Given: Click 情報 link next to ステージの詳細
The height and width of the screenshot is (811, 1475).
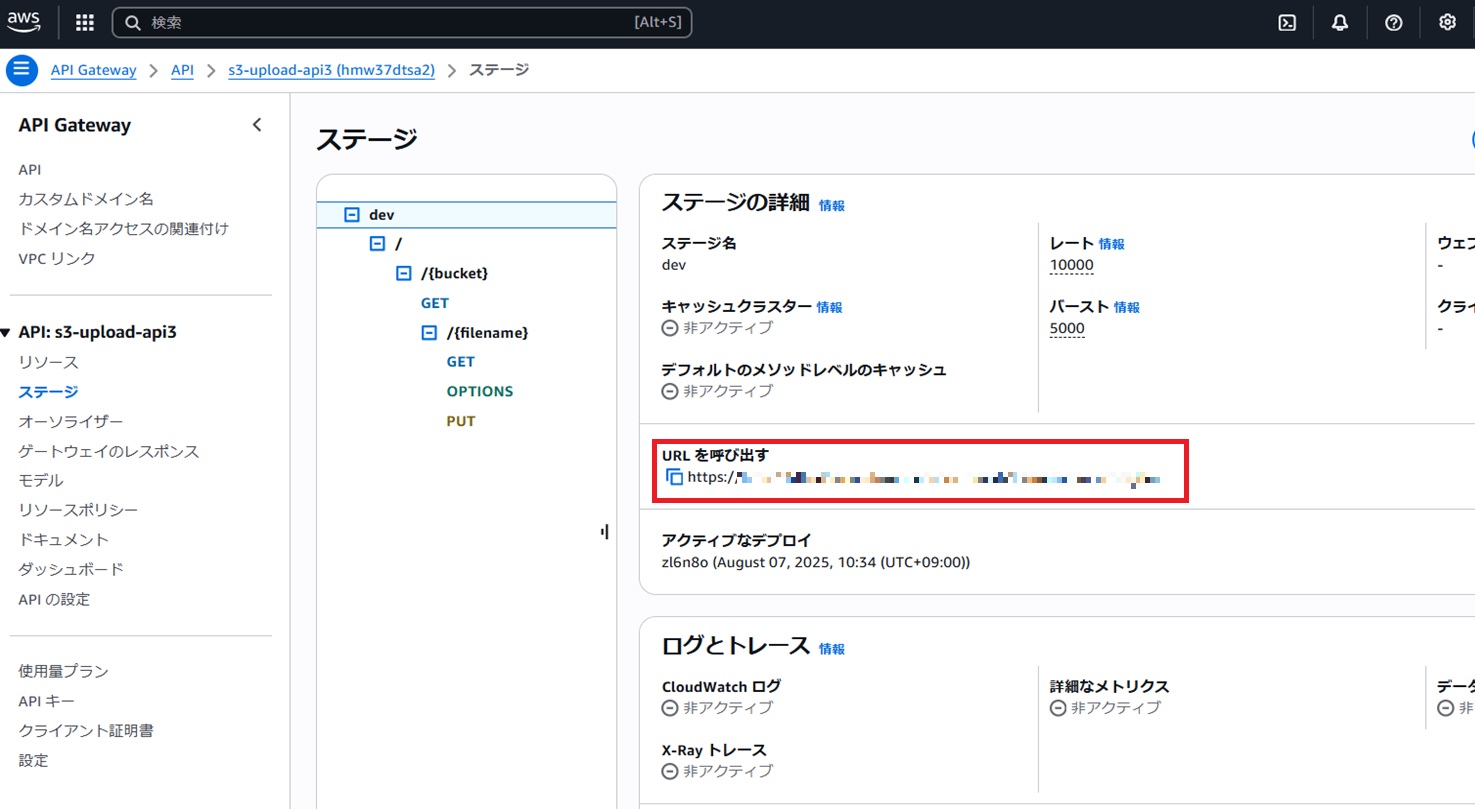Looking at the screenshot, I should pyautogui.click(x=832, y=206).
